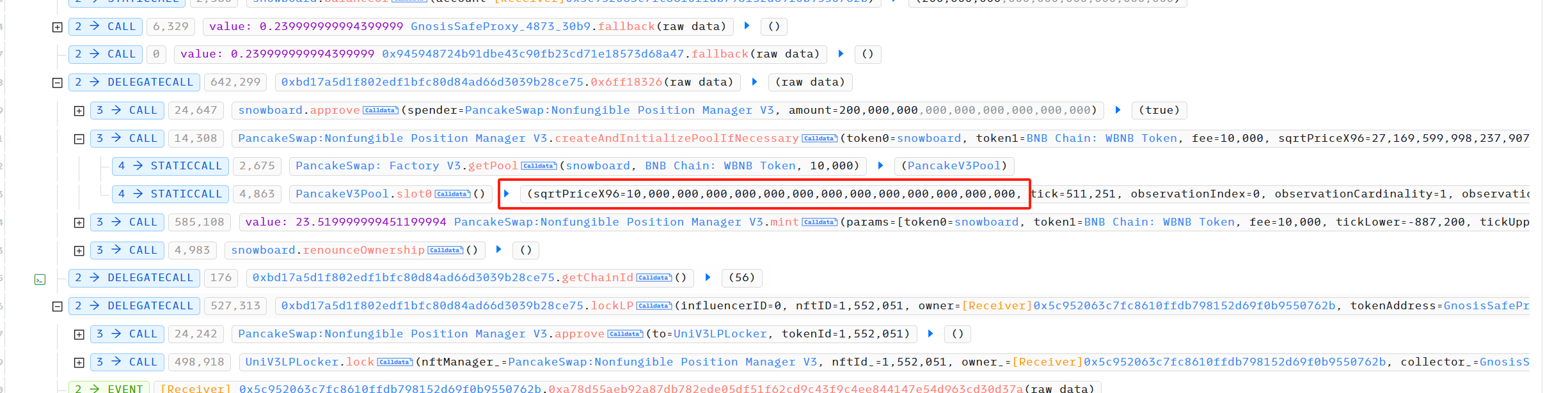Expand the Position Manager mint CALL row
The height and width of the screenshot is (393, 1568).
(x=79, y=222)
